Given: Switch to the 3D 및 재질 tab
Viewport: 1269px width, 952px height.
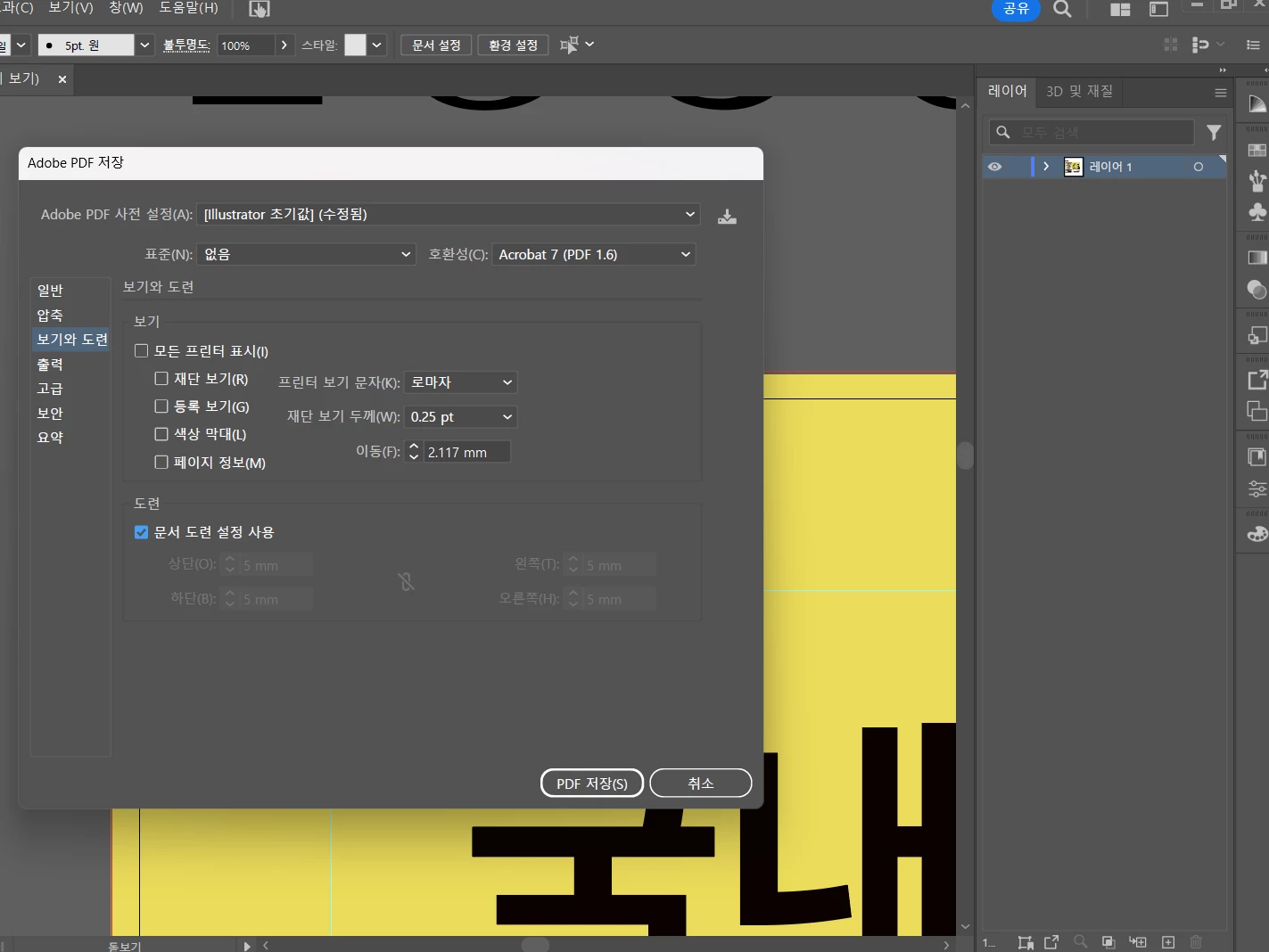Looking at the screenshot, I should coord(1079,91).
